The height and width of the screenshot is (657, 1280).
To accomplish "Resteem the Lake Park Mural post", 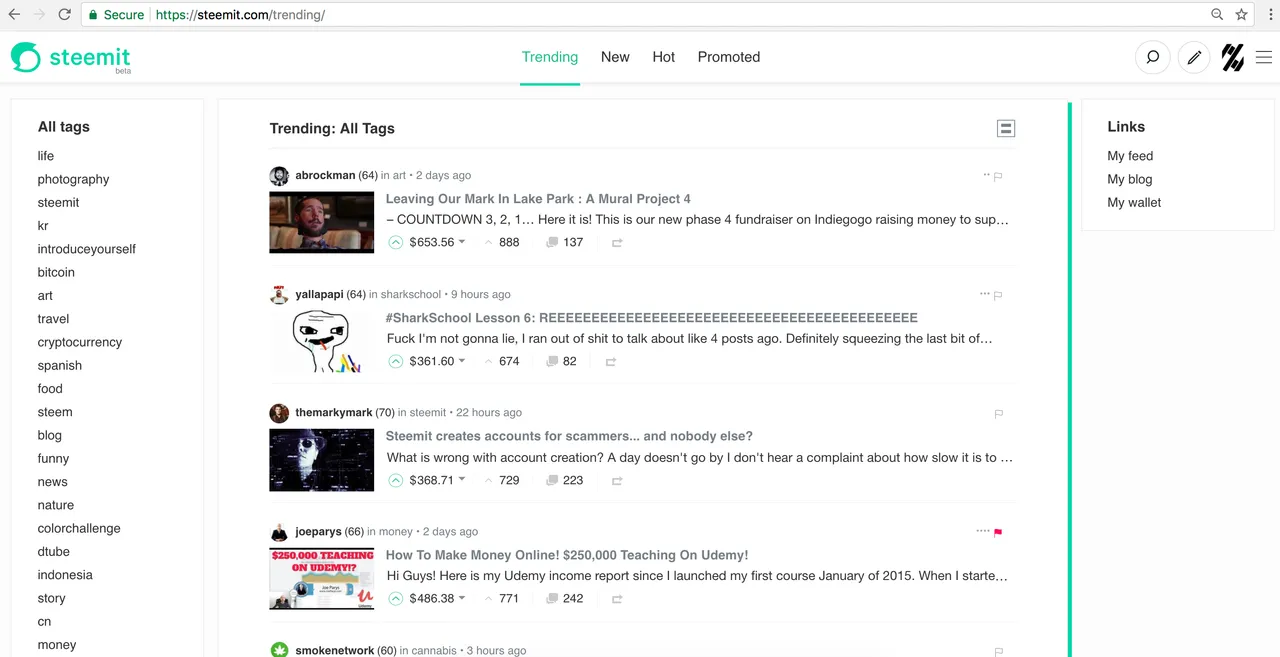I will [x=617, y=243].
